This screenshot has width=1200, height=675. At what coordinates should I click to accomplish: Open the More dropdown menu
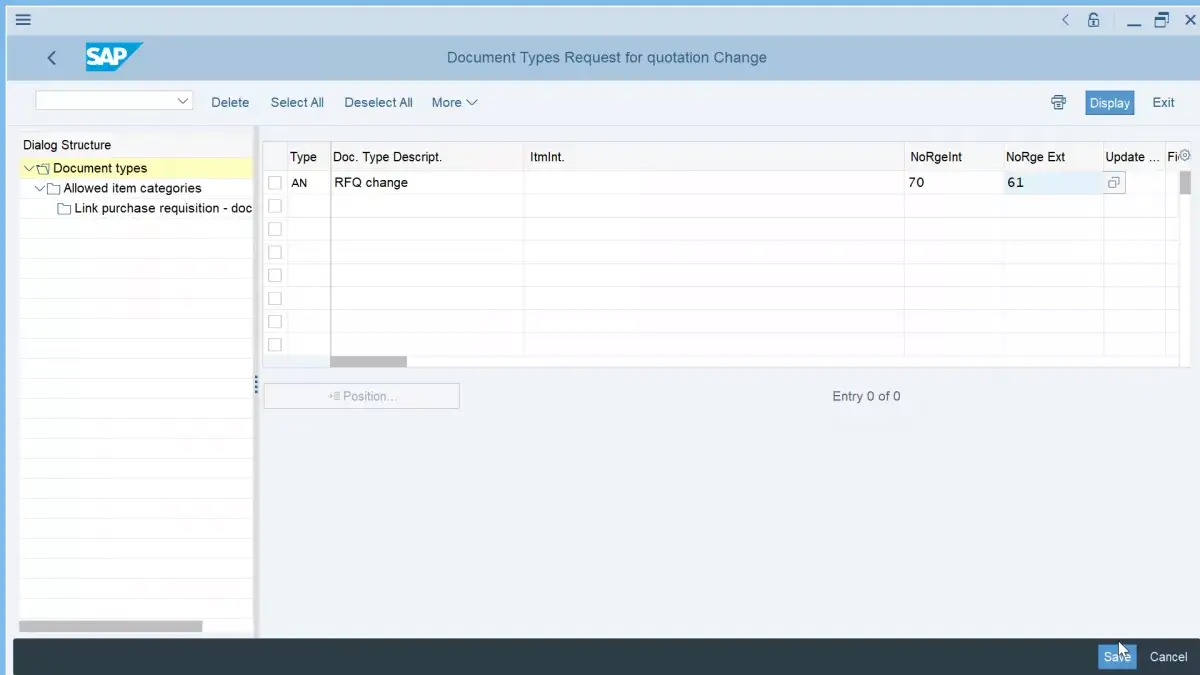tap(454, 102)
